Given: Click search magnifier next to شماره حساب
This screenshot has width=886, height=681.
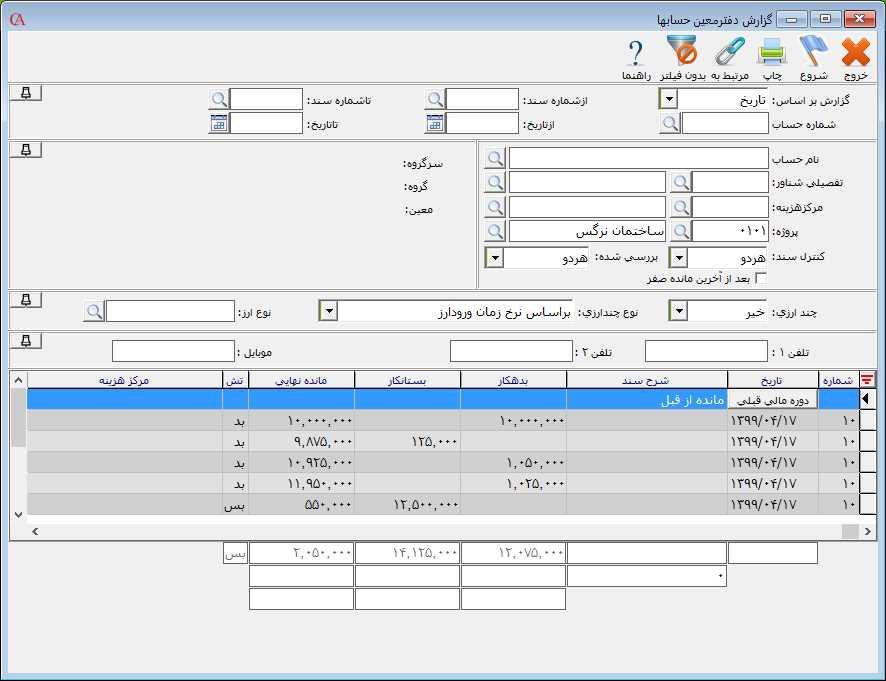Looking at the screenshot, I should coord(670,124).
